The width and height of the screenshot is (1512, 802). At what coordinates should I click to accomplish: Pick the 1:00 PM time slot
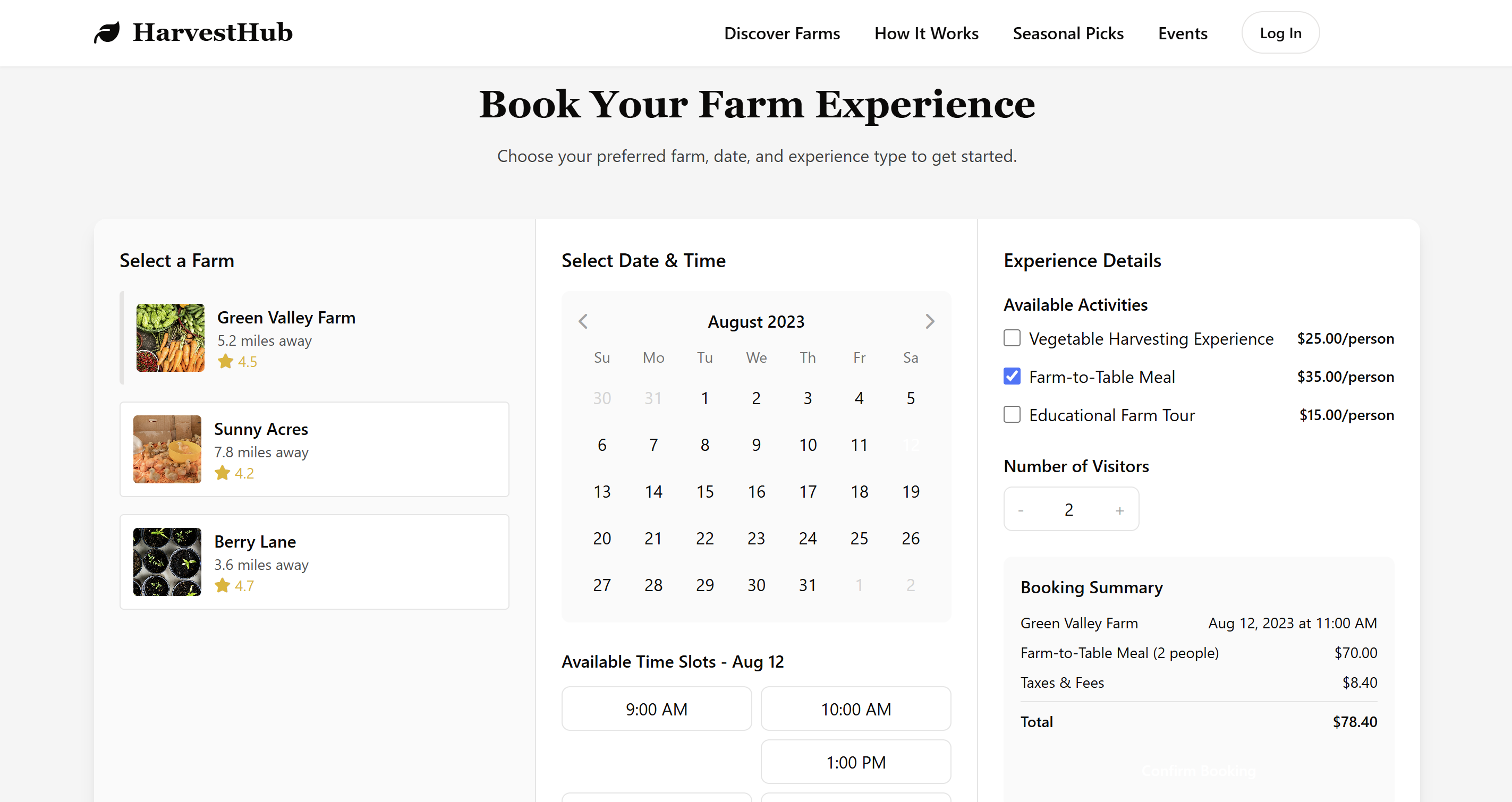coord(856,762)
